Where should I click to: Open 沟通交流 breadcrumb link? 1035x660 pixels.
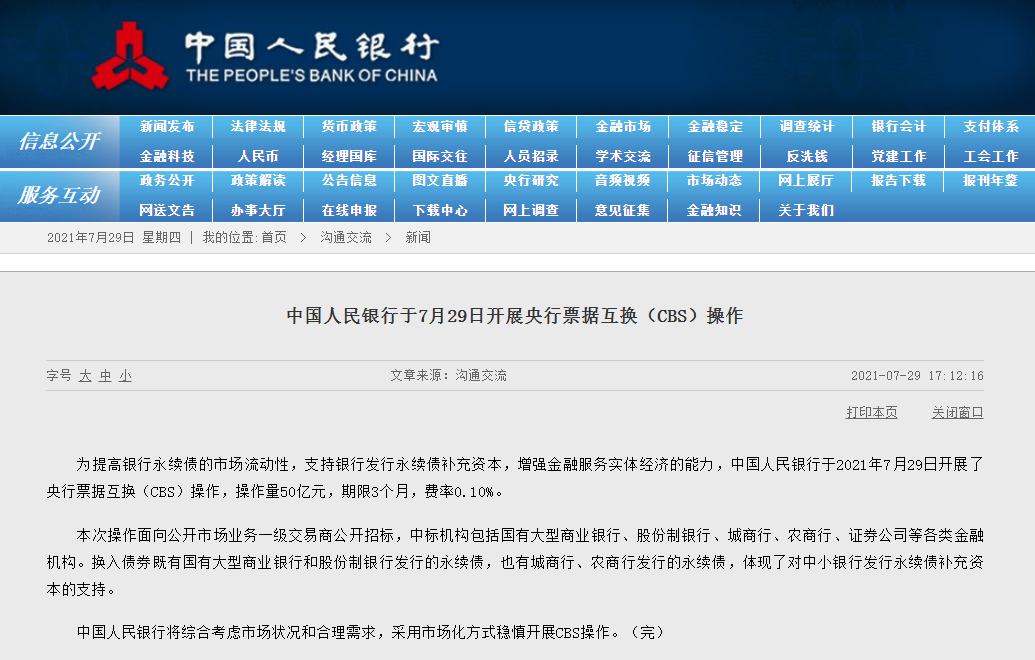pos(346,238)
